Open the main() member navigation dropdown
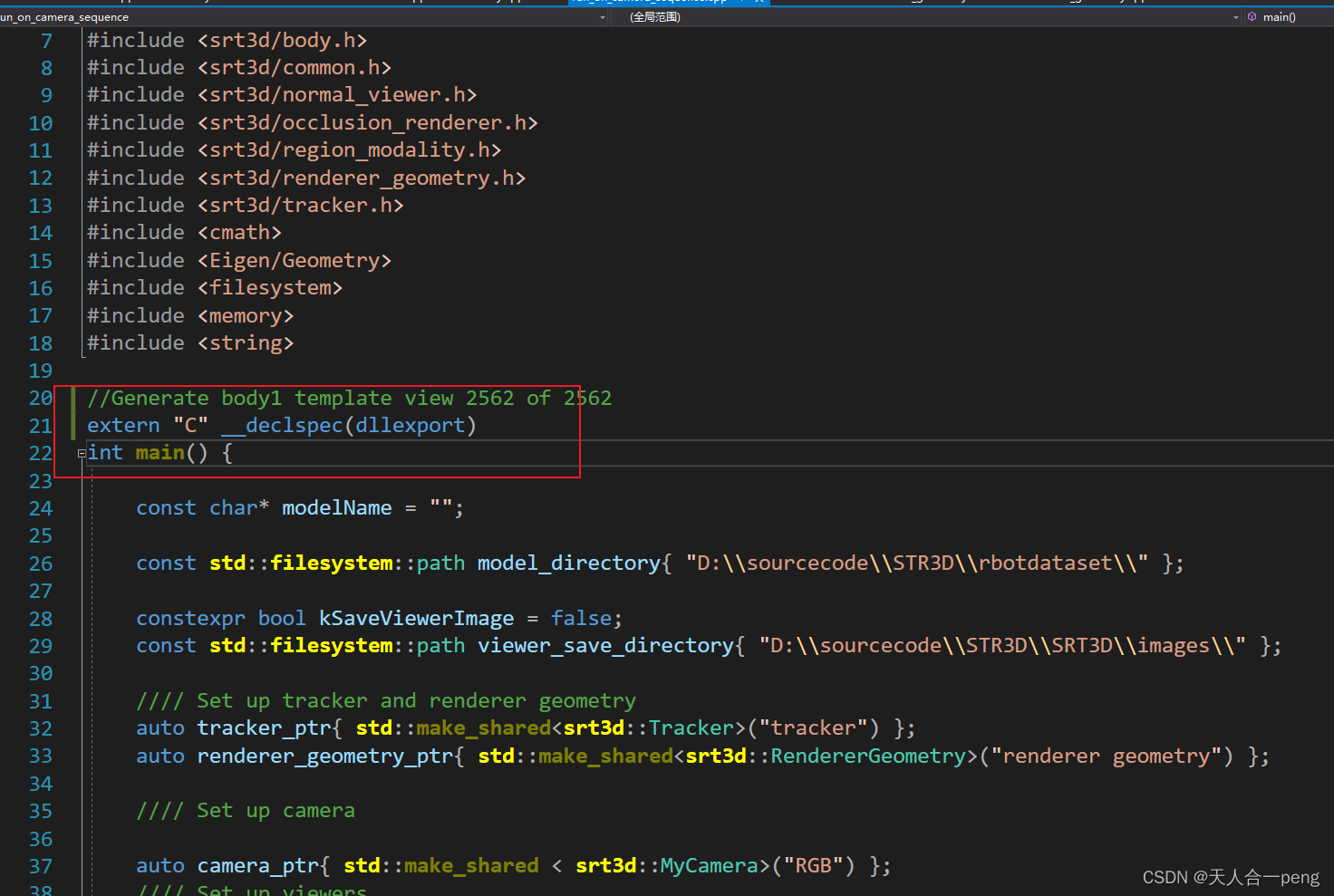This screenshot has width=1334, height=896. 1287,16
